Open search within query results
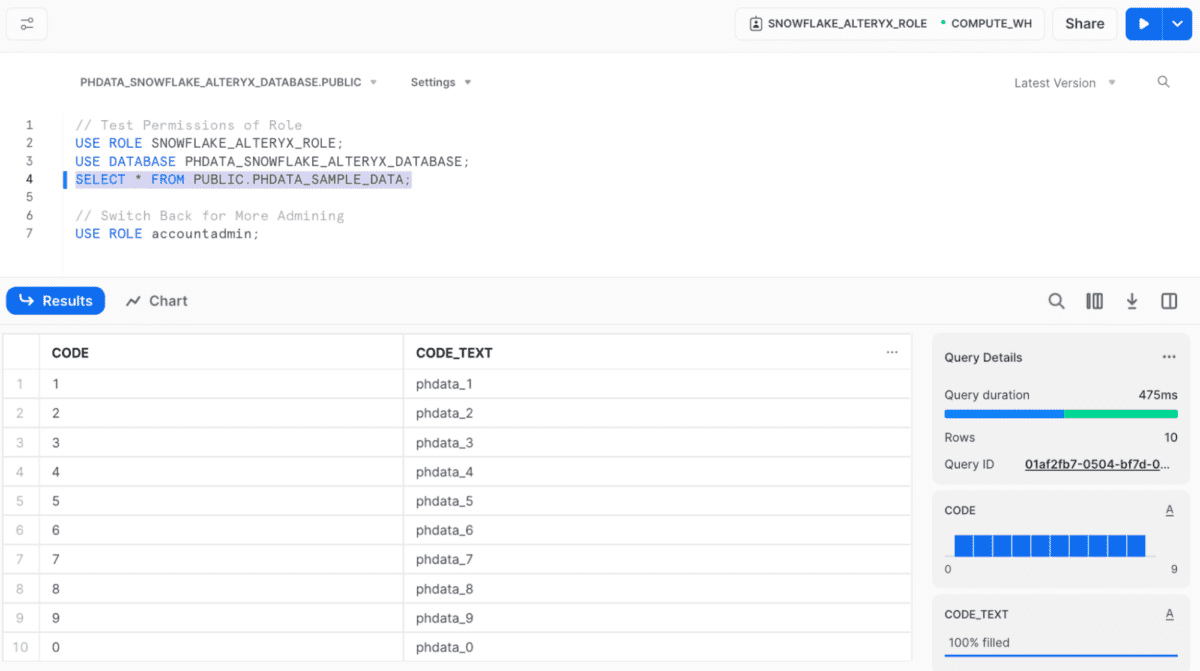Viewport: 1200px width, 671px height. point(1056,300)
